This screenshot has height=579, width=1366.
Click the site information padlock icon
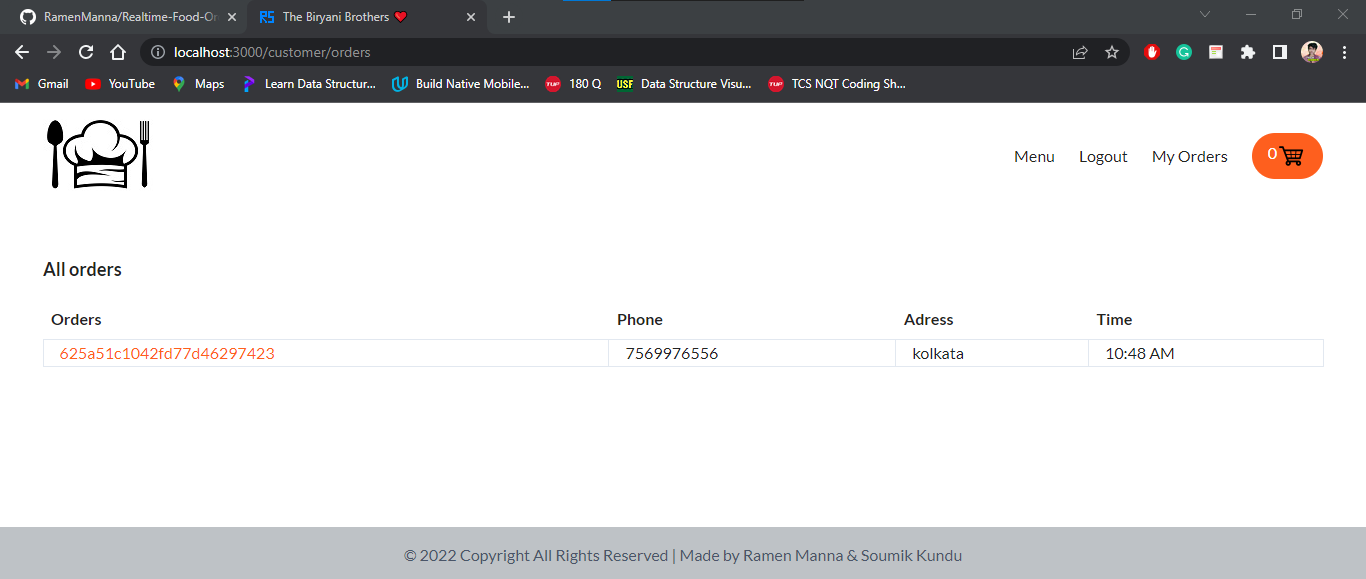[x=158, y=51]
